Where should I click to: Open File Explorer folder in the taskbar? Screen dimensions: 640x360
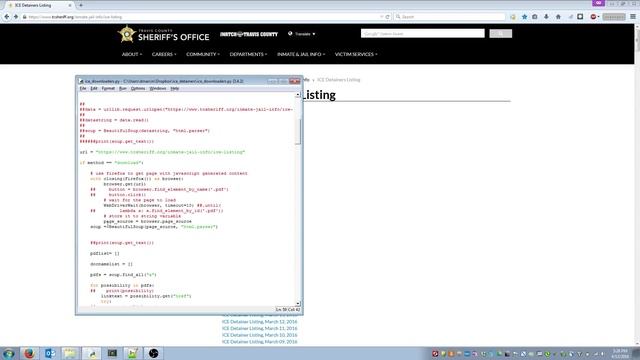tap(71, 353)
